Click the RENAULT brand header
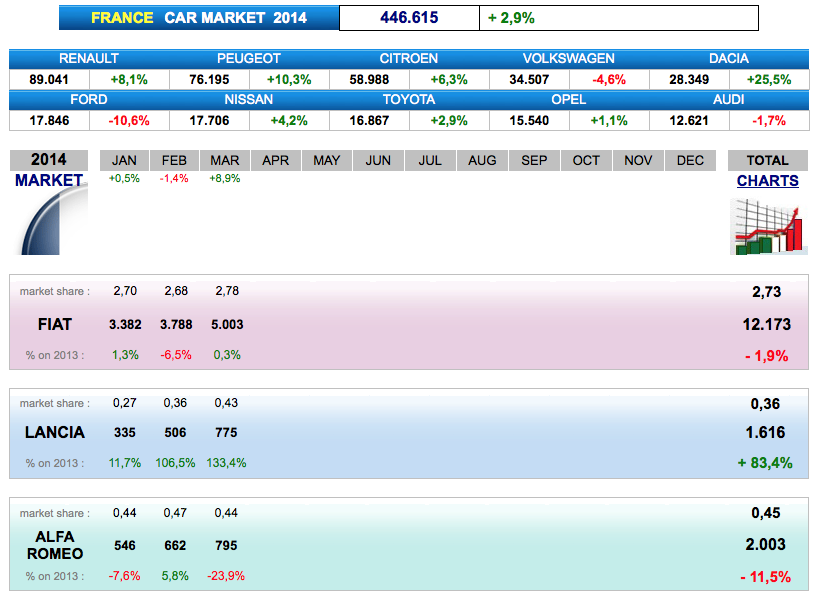 click(x=89, y=59)
